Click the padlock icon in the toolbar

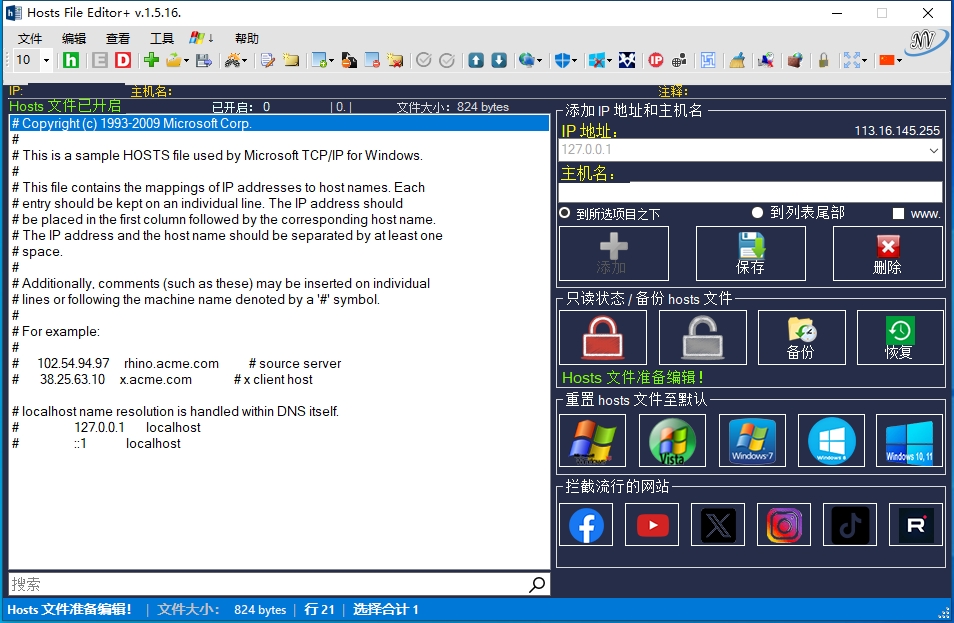pyautogui.click(x=823, y=60)
